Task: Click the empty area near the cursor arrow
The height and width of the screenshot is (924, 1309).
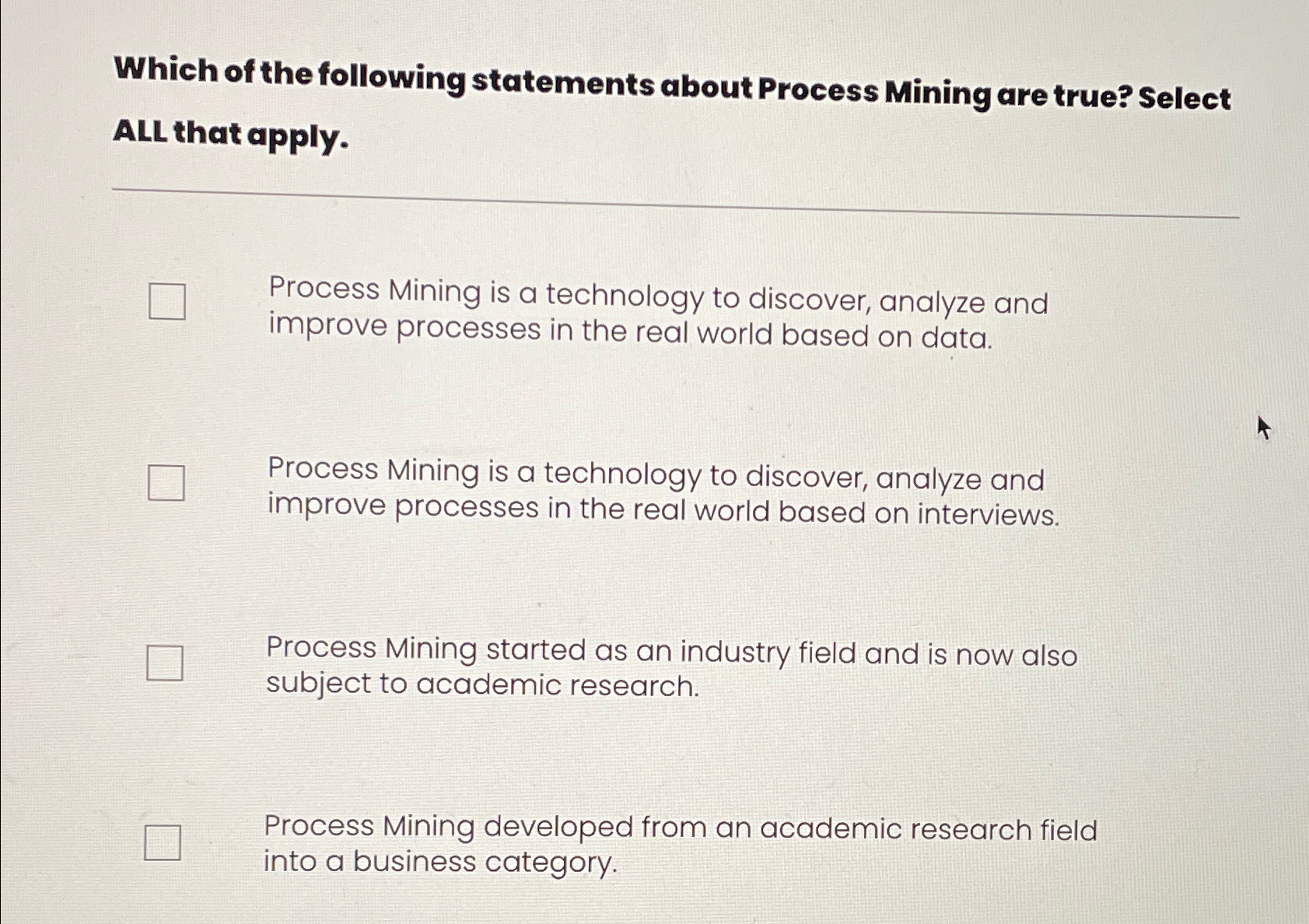Action: [x=1264, y=428]
